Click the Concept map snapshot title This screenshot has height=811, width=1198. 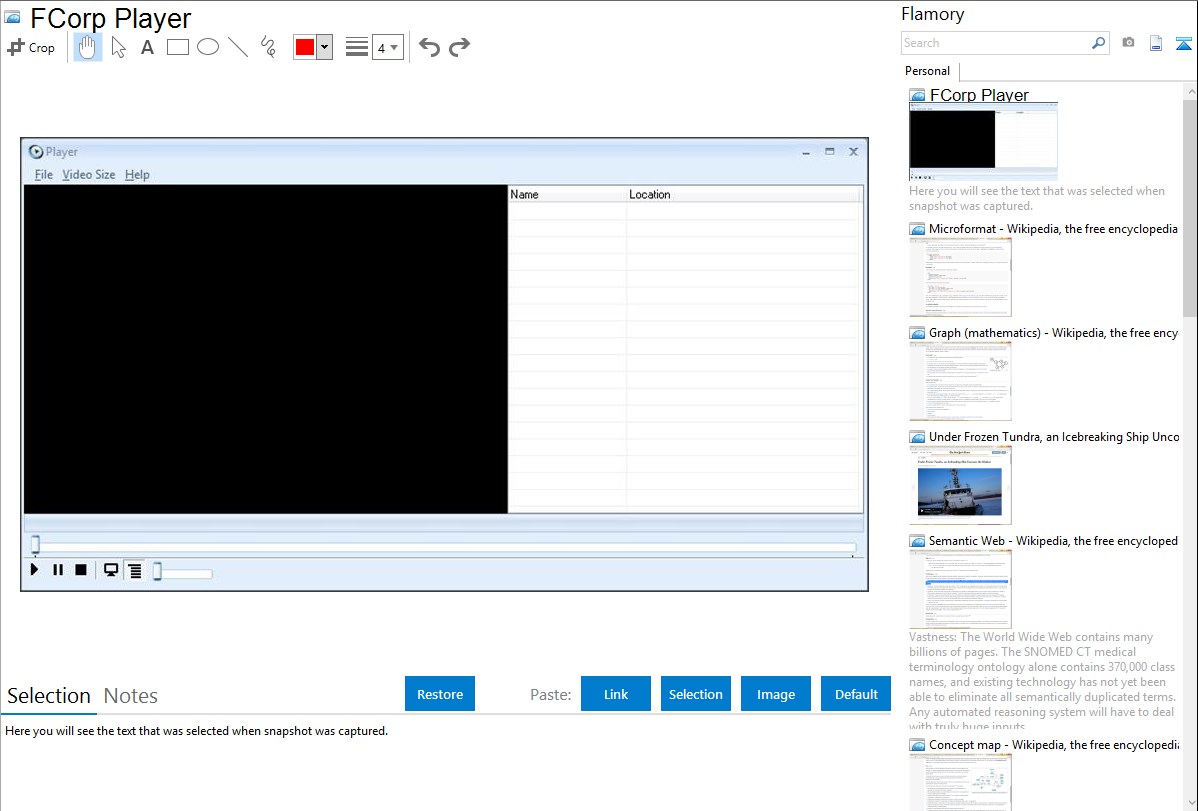tap(1053, 744)
